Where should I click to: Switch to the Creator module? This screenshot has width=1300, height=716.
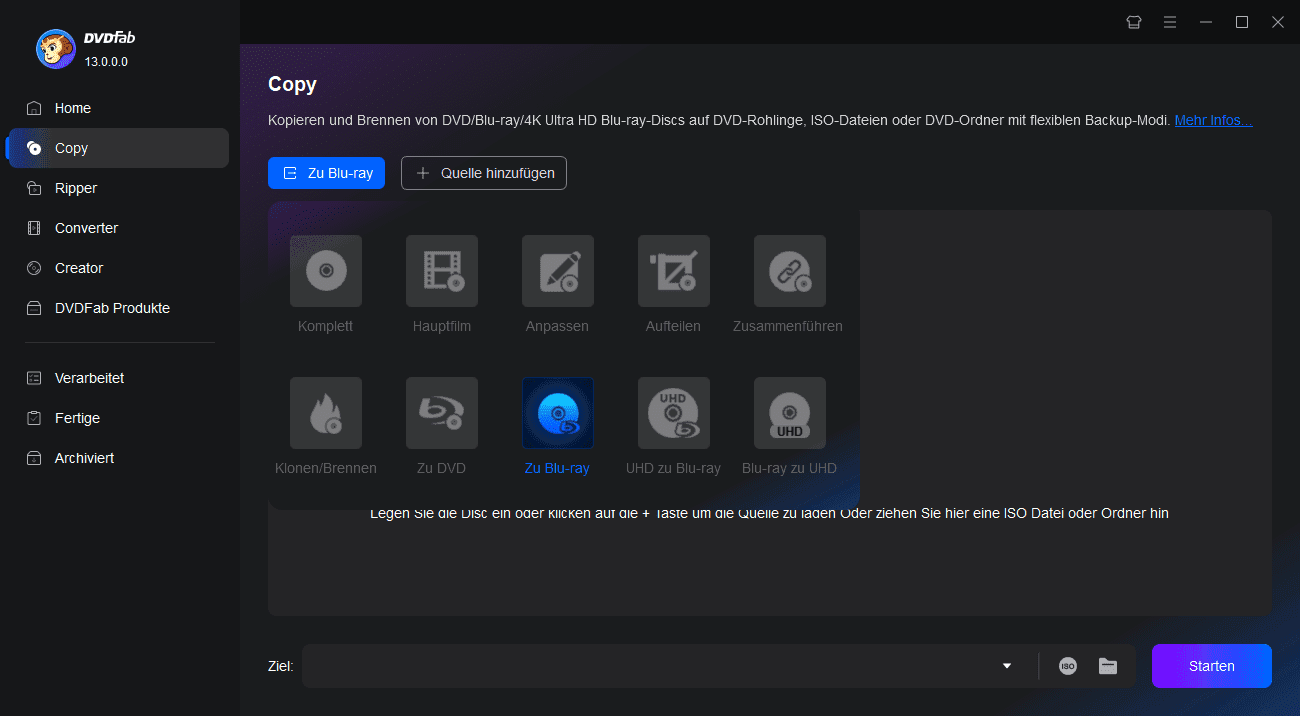pyautogui.click(x=118, y=268)
